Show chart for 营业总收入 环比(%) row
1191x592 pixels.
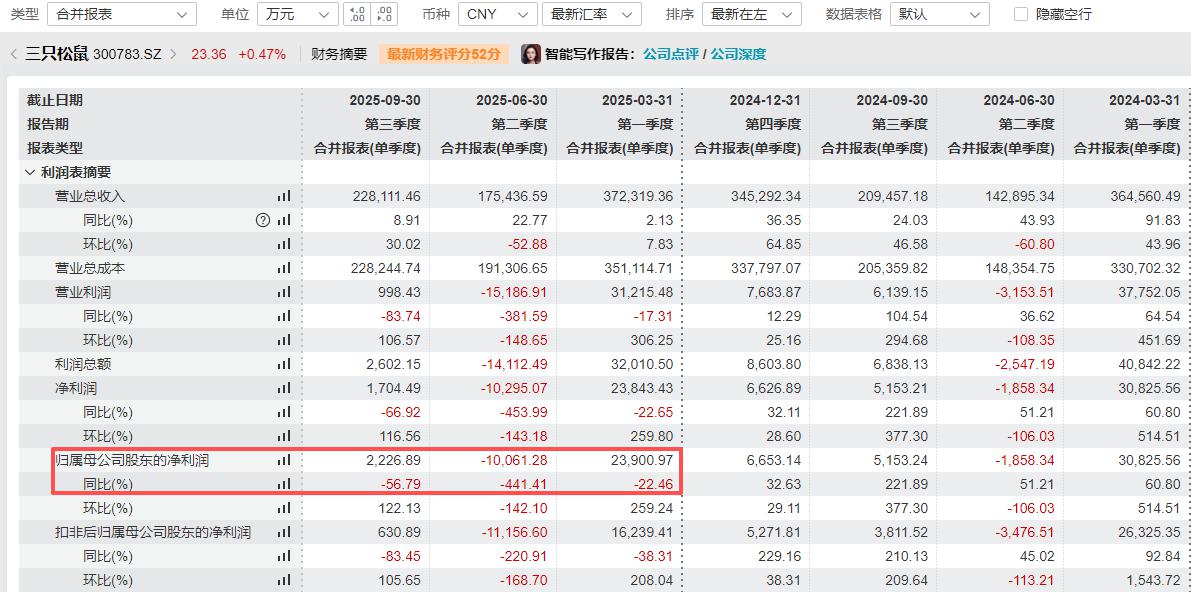pos(284,244)
